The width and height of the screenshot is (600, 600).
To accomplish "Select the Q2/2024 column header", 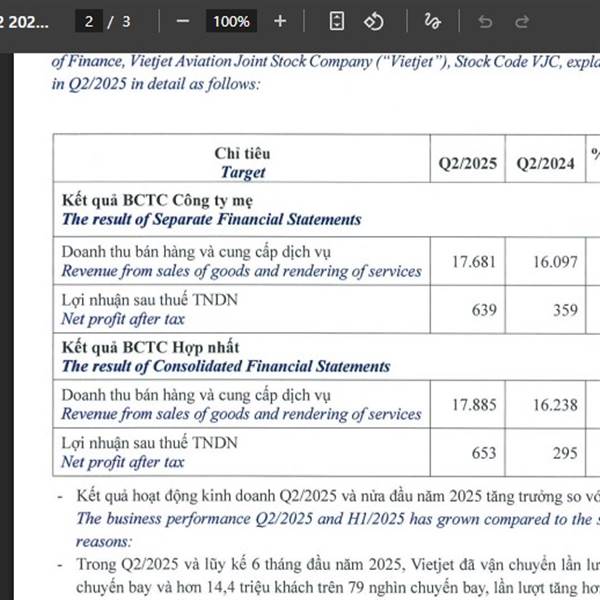I will click(545, 164).
